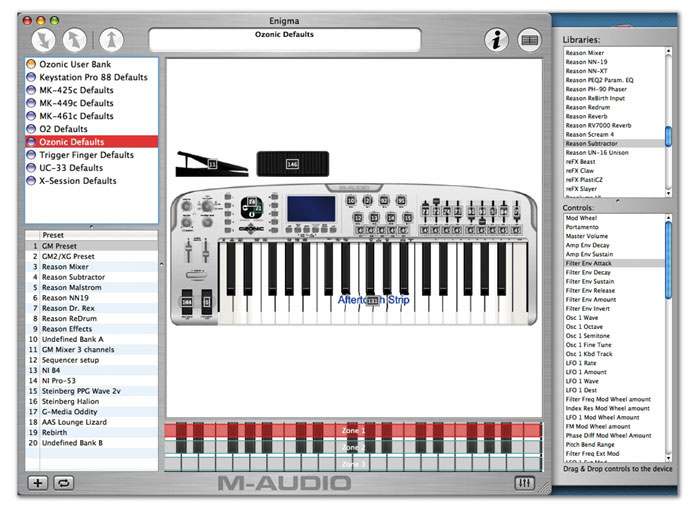This screenshot has height=514, width=700.
Task: Open the mixer sliders icon
Action: click(525, 483)
